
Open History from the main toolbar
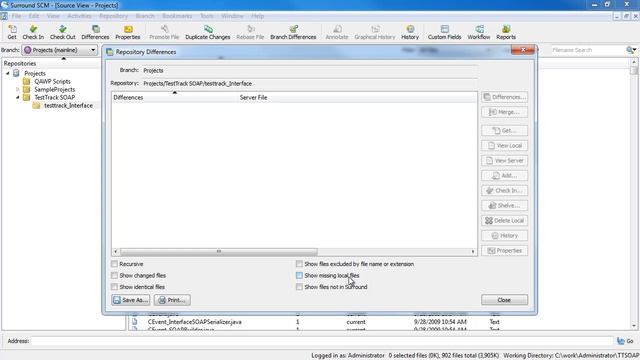[410, 32]
